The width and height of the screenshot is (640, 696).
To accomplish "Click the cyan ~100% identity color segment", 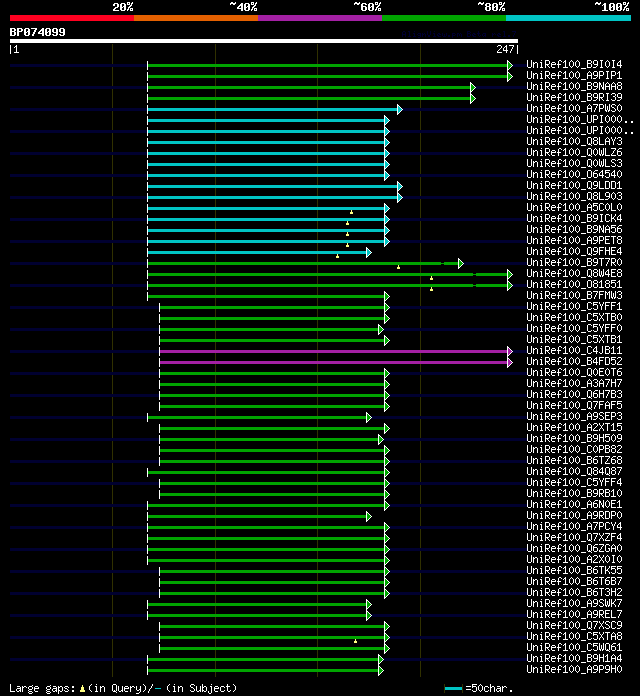I will coord(569,18).
